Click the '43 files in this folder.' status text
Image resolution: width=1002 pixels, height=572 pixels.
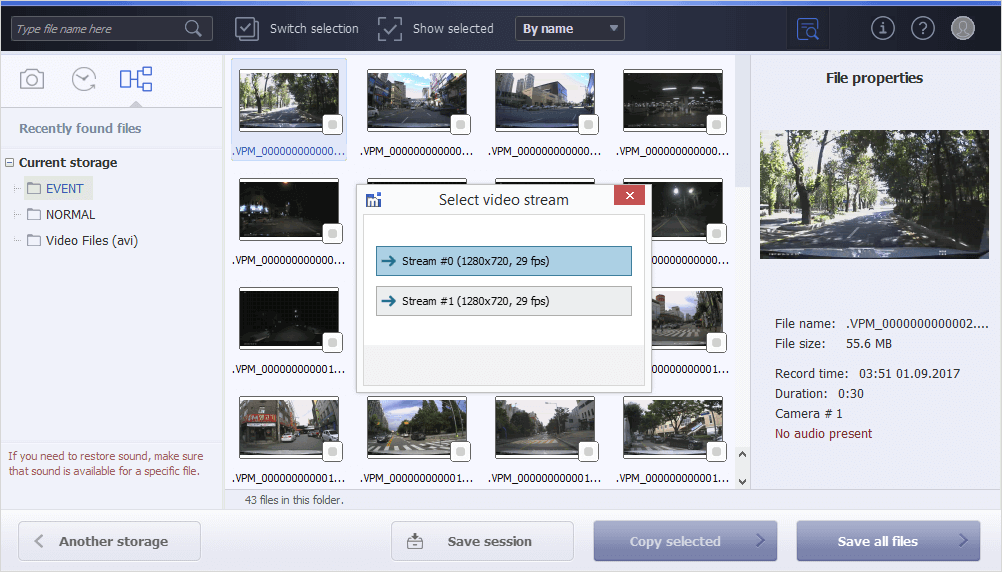point(294,500)
